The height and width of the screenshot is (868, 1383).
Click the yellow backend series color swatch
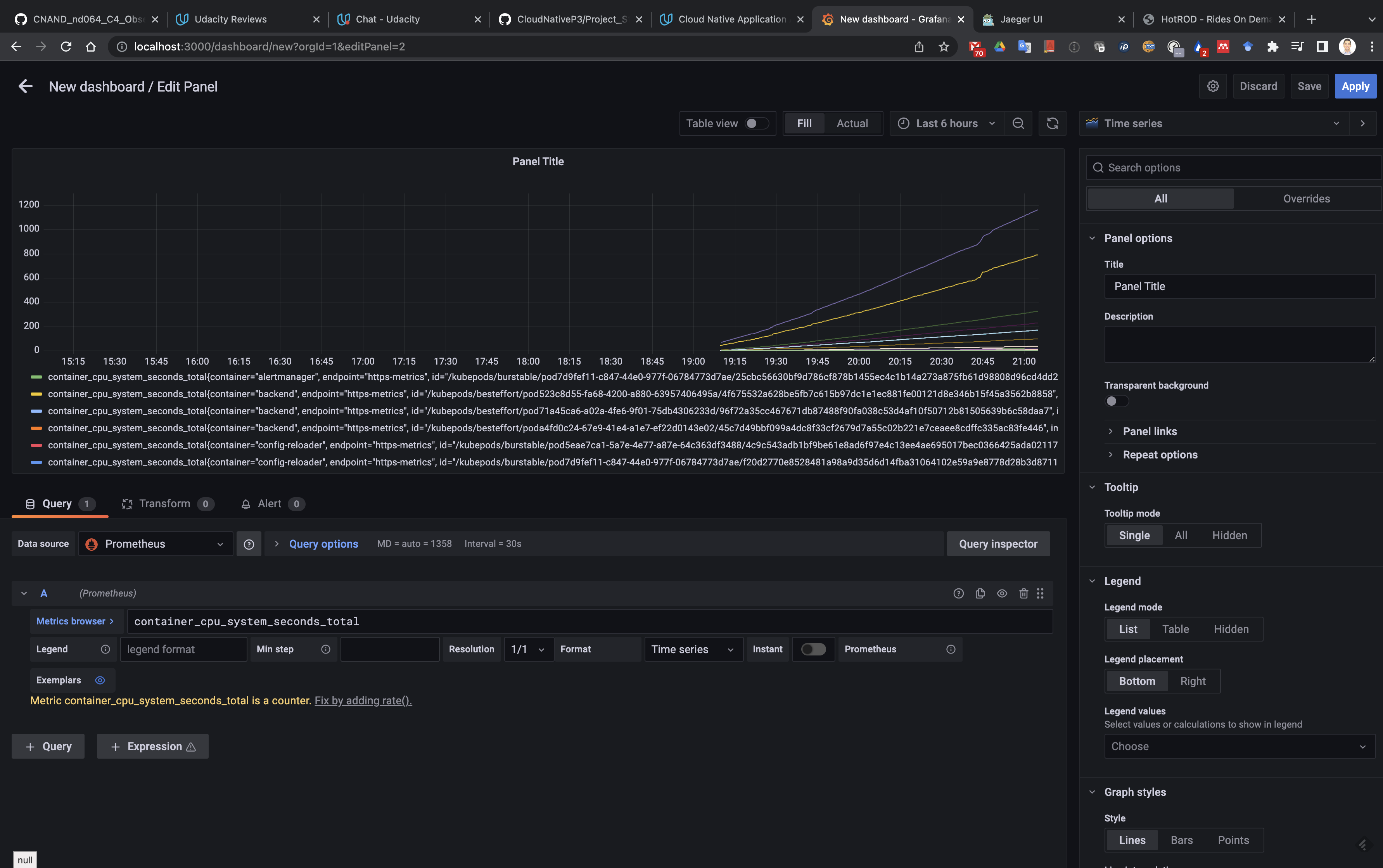coord(36,394)
